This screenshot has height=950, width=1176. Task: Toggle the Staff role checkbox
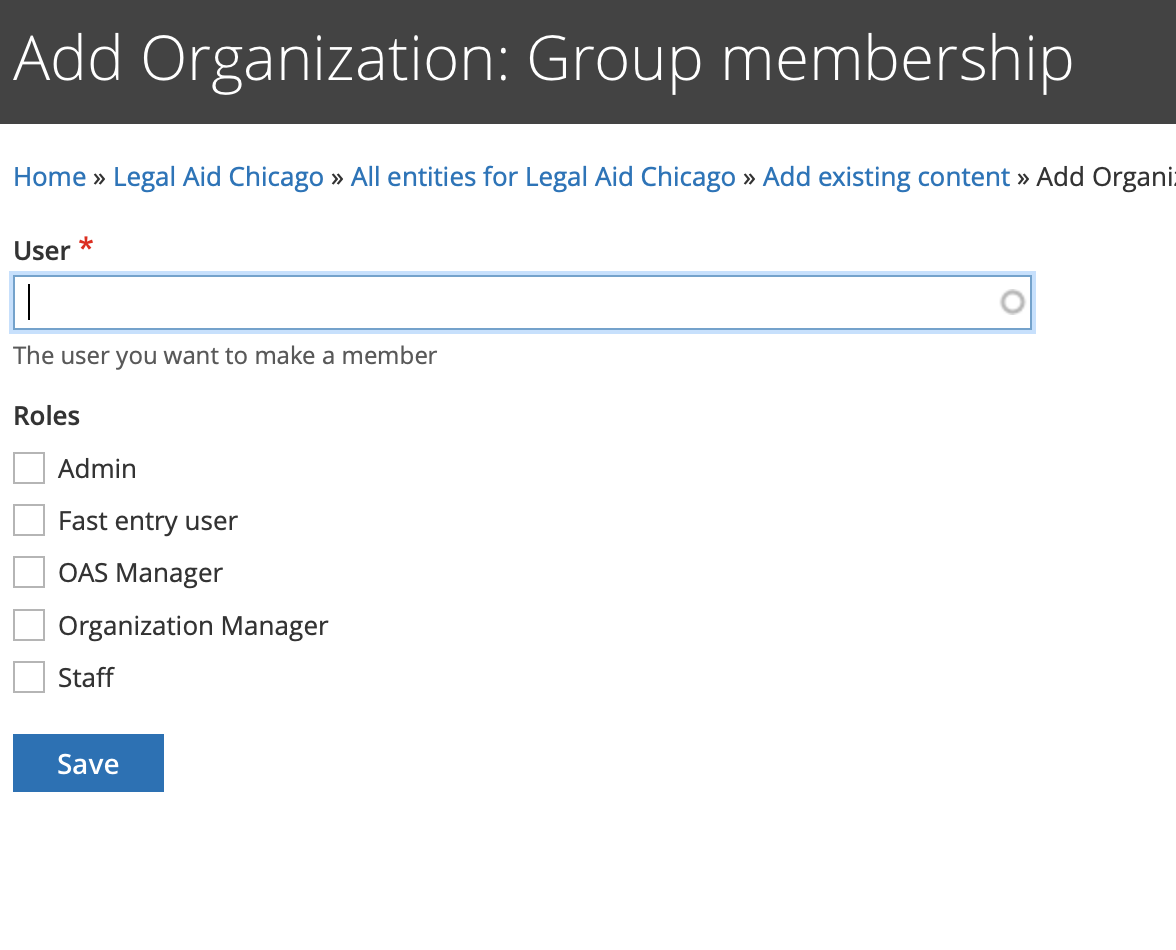point(29,677)
